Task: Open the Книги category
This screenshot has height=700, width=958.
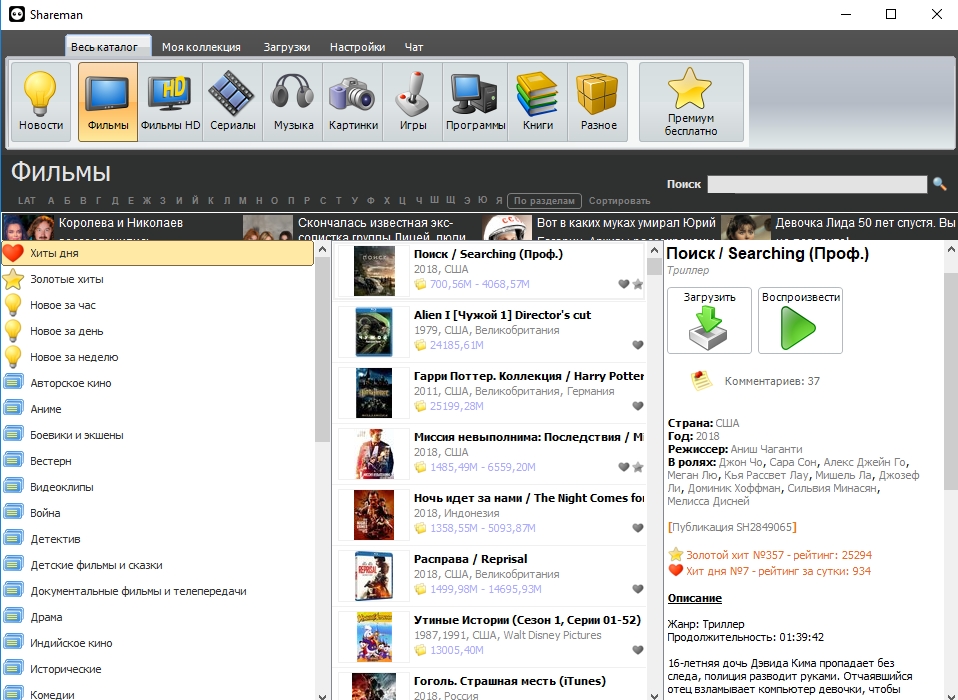Action: point(538,101)
